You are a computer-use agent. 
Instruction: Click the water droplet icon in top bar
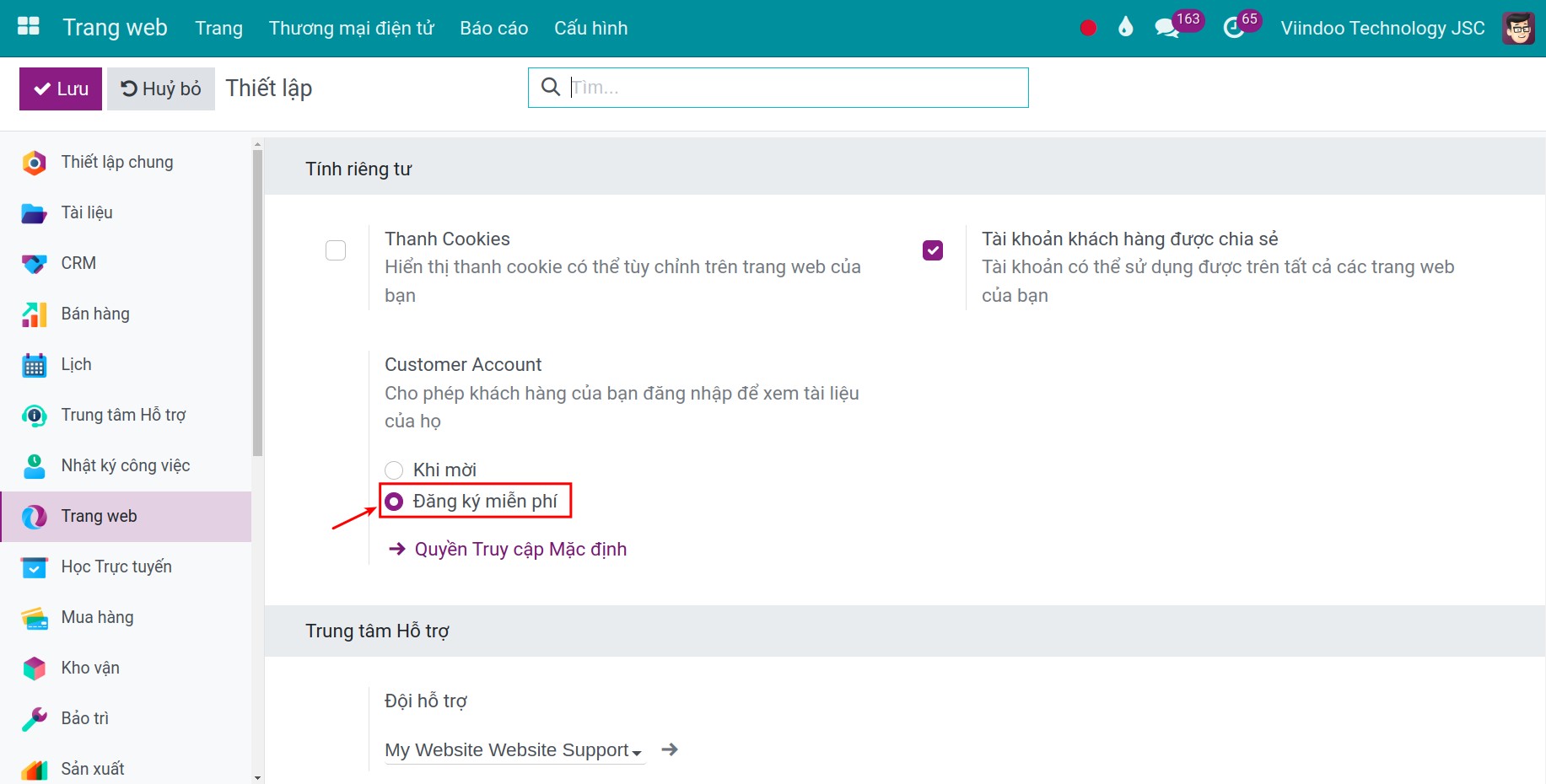1125,27
